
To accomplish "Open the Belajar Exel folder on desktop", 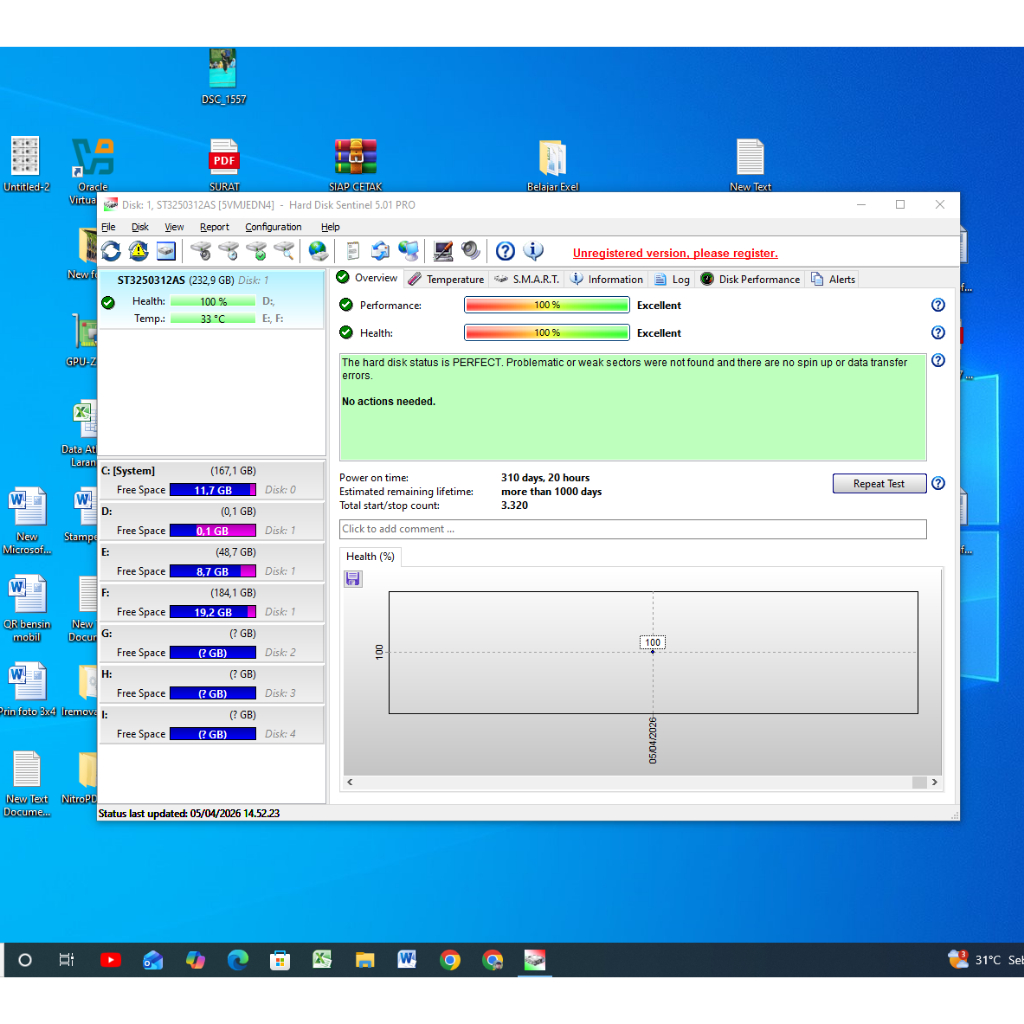I will point(552,164).
